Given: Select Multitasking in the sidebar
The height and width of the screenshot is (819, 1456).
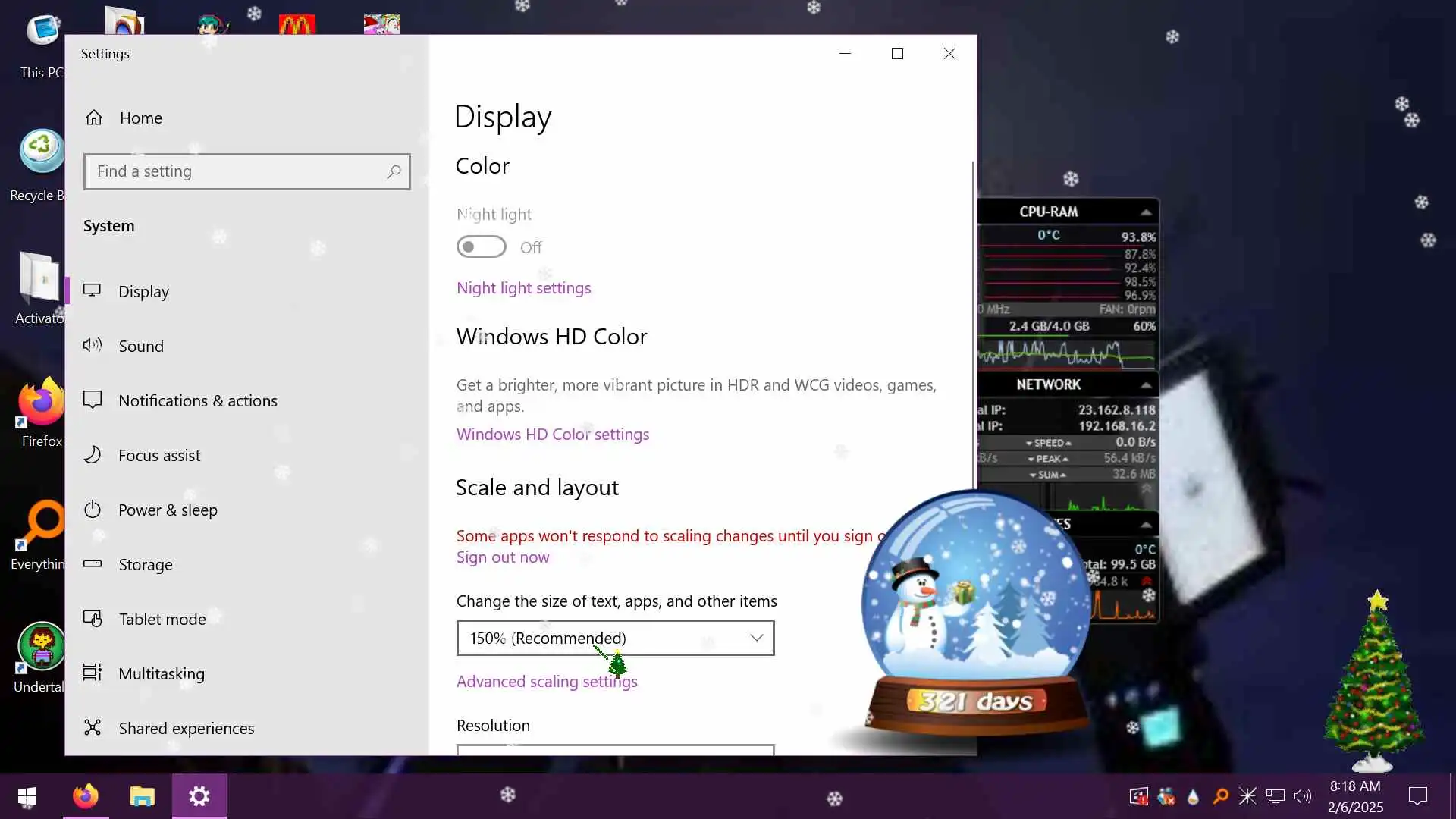Looking at the screenshot, I should (161, 673).
